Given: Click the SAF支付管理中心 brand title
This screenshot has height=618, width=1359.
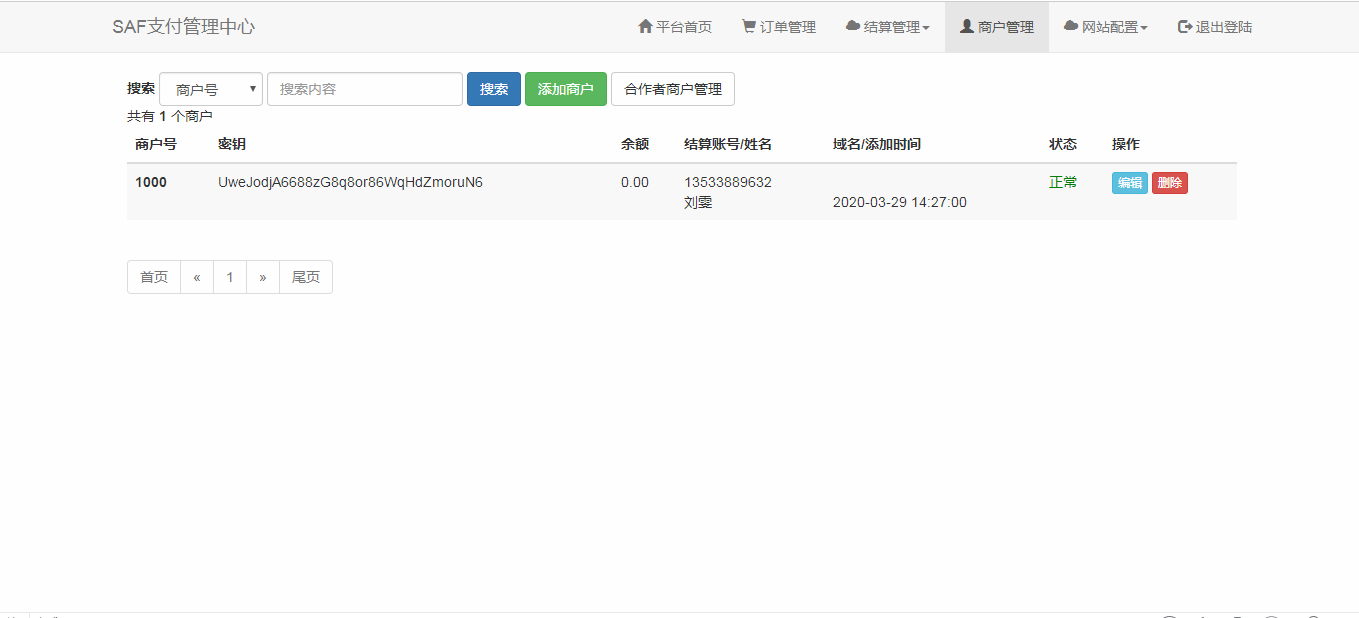Looking at the screenshot, I should 184,27.
